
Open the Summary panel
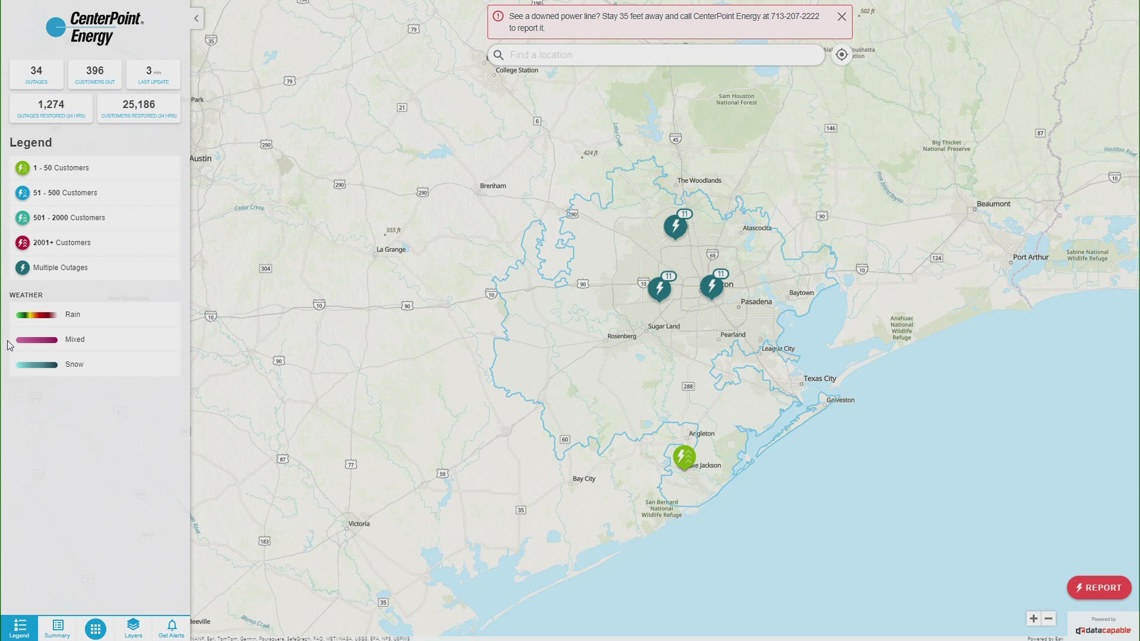coord(56,628)
